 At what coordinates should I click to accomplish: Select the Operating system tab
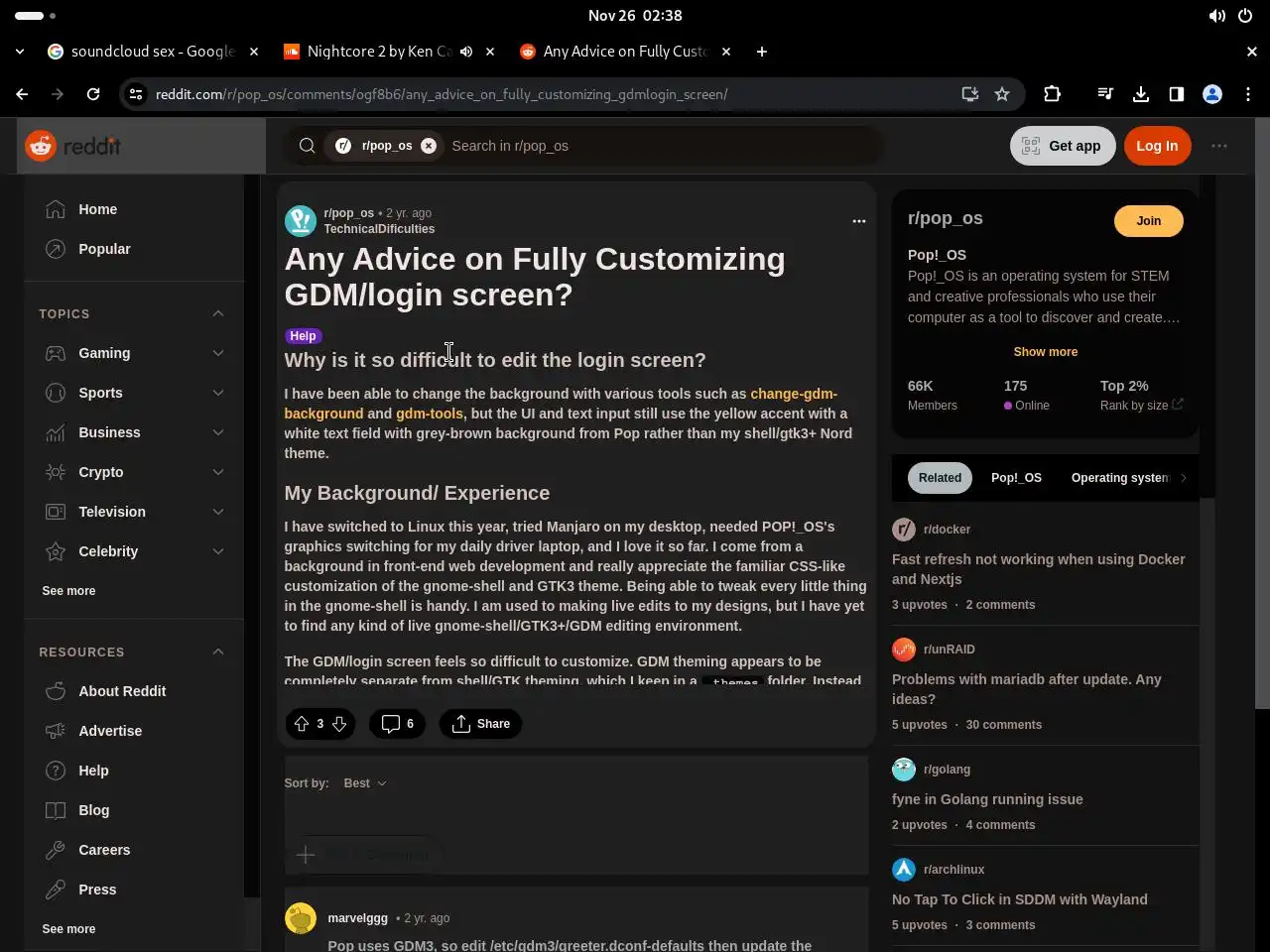tap(1120, 478)
